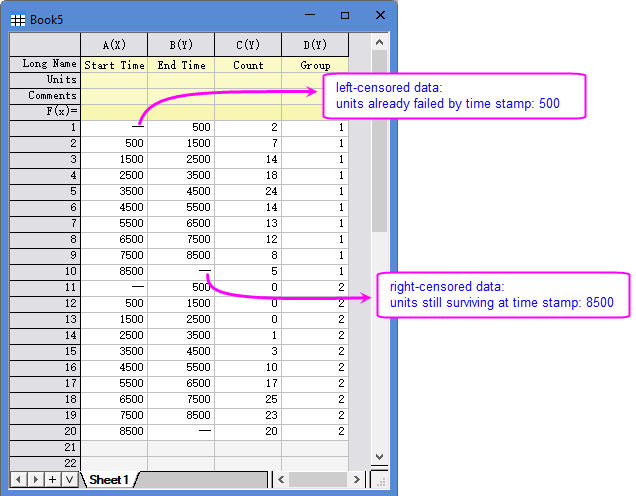Screen dimensions: 636x496
Task: Click the worksheet select-all corner cell
Action: 45,45
